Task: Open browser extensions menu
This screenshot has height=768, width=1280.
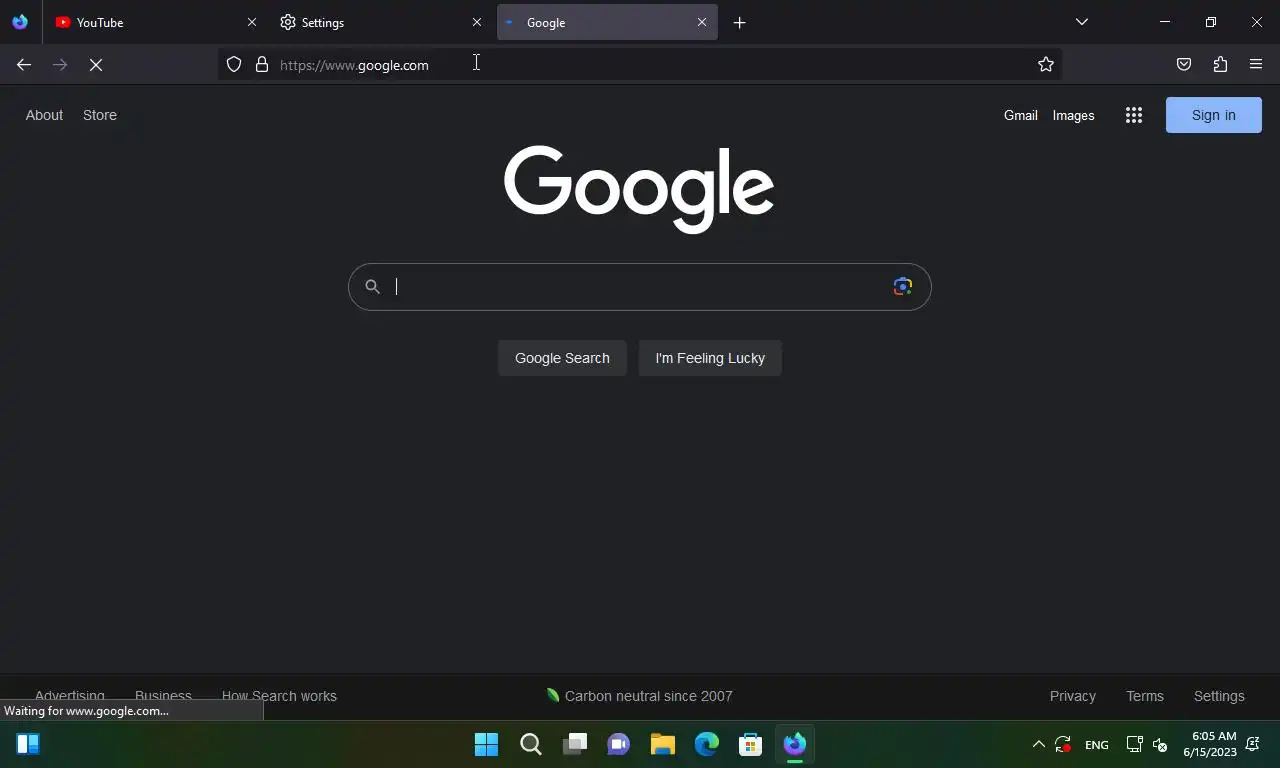Action: tap(1220, 65)
